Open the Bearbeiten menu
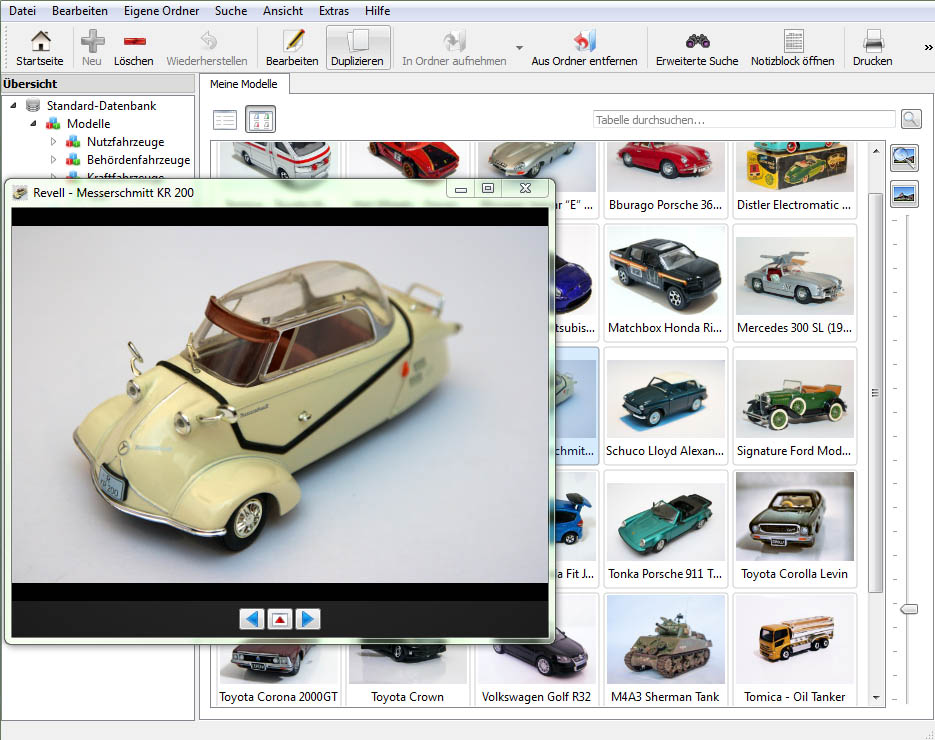935x740 pixels. 80,11
